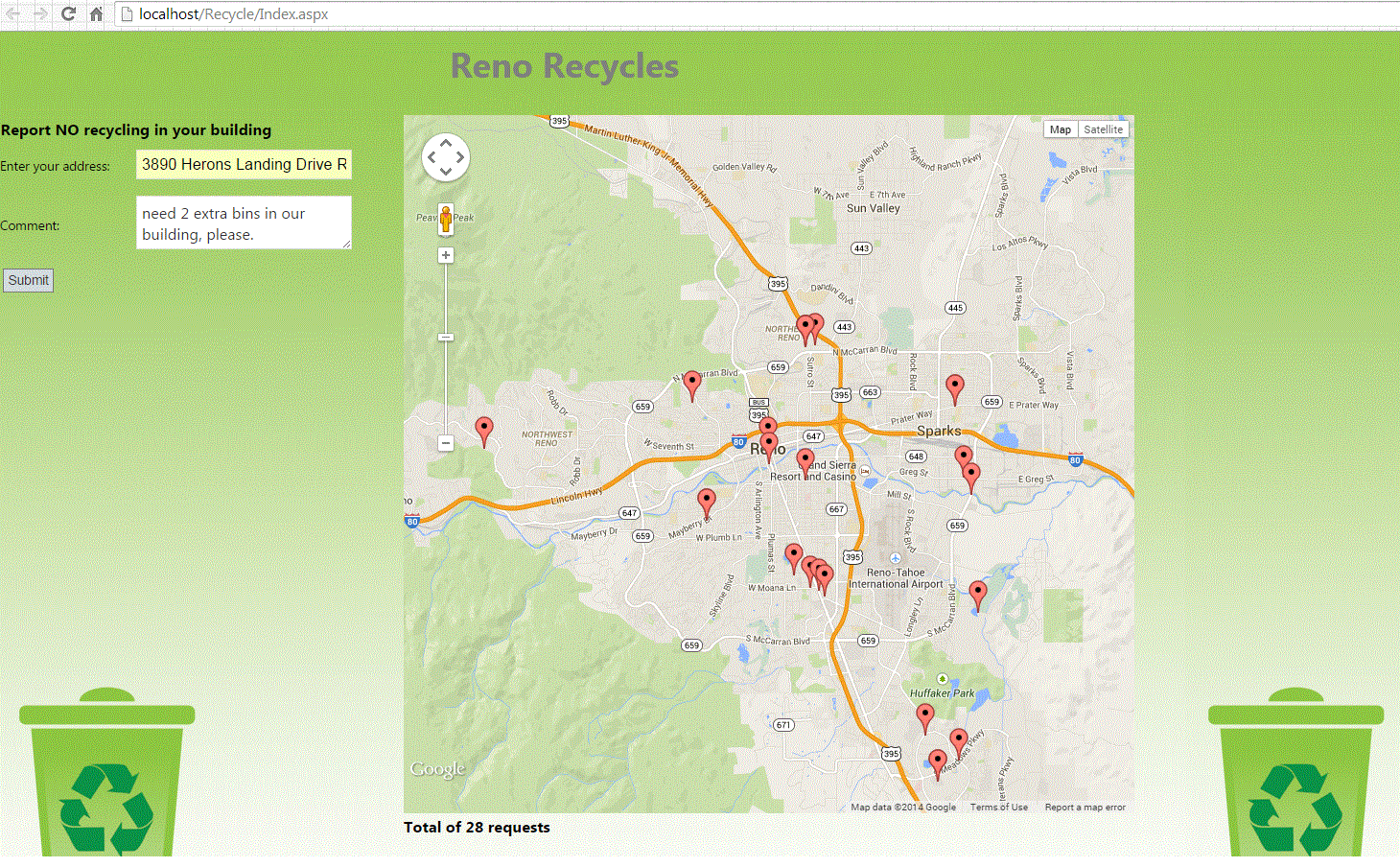
Task: Click the Street View pegman icon
Action: coord(446,219)
